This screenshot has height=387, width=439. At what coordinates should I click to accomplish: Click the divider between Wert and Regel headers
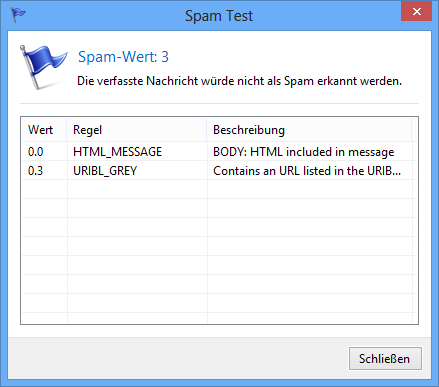click(67, 130)
